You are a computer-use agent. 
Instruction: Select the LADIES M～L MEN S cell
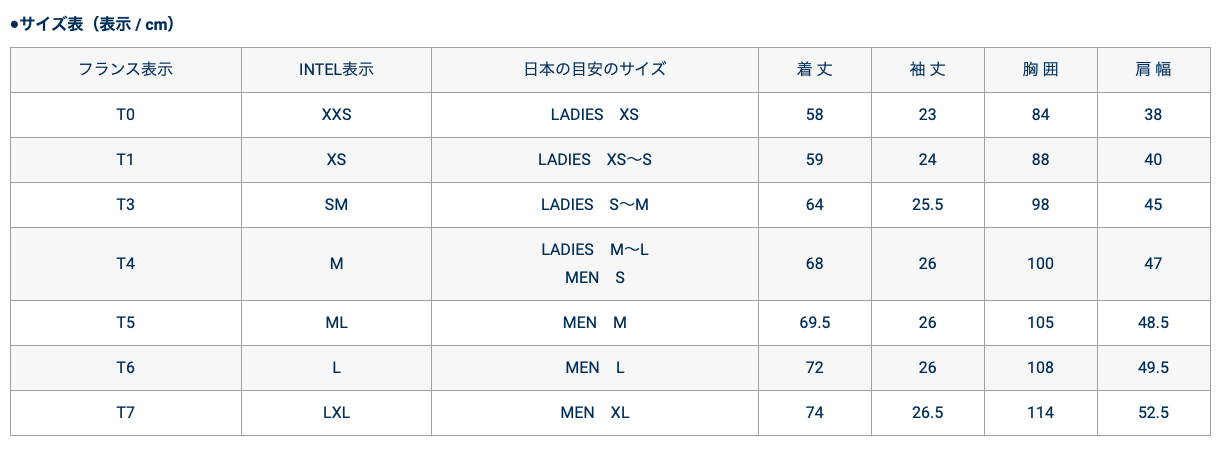coord(594,264)
